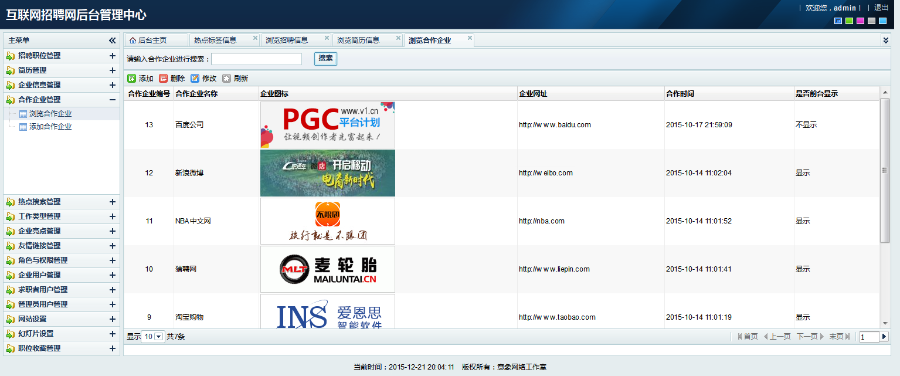Go to previous page (上一页) in pager
The height and width of the screenshot is (376, 900).
coord(777,336)
